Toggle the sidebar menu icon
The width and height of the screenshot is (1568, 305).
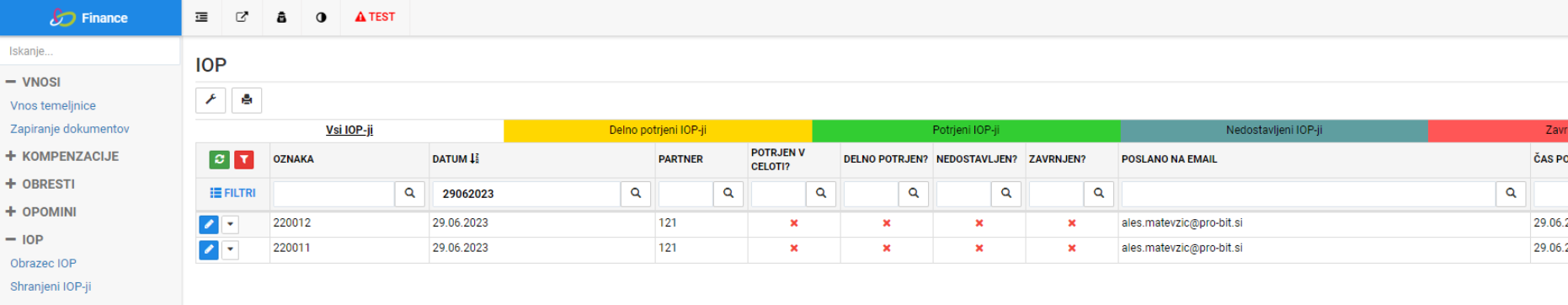201,17
